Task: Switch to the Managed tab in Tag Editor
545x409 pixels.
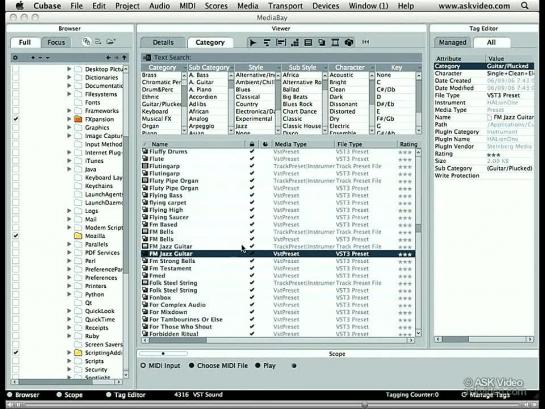Action: click(x=452, y=42)
